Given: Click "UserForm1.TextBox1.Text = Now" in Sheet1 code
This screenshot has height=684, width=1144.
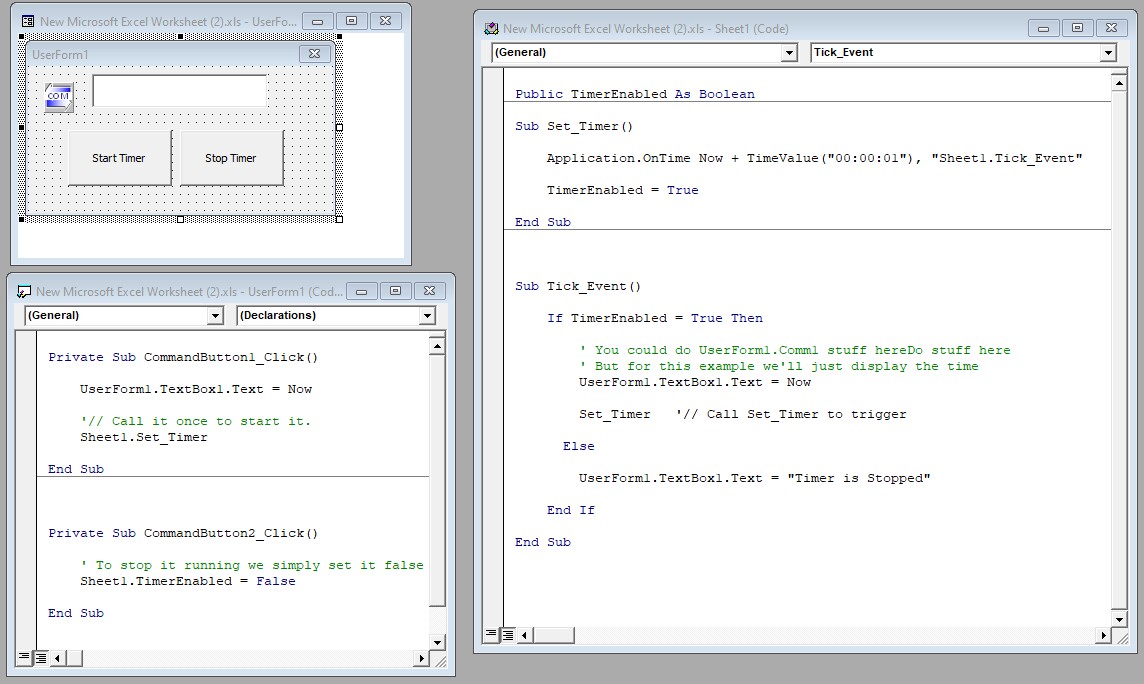Looking at the screenshot, I should pos(695,383).
